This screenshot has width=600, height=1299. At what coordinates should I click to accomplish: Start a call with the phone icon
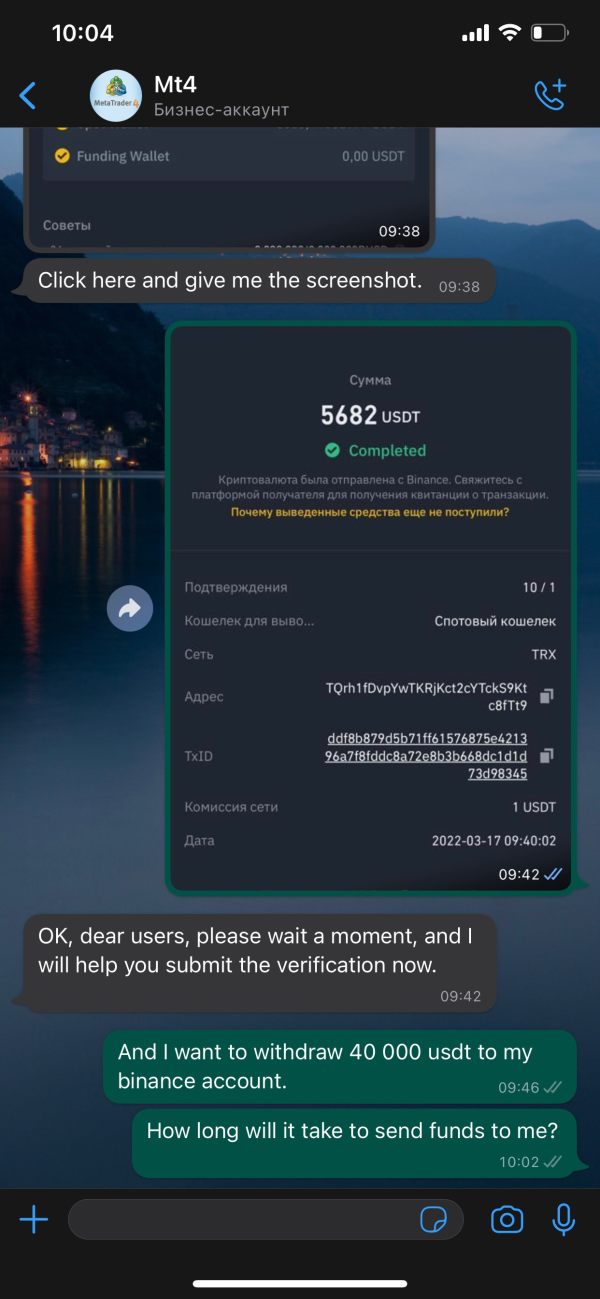pos(550,94)
